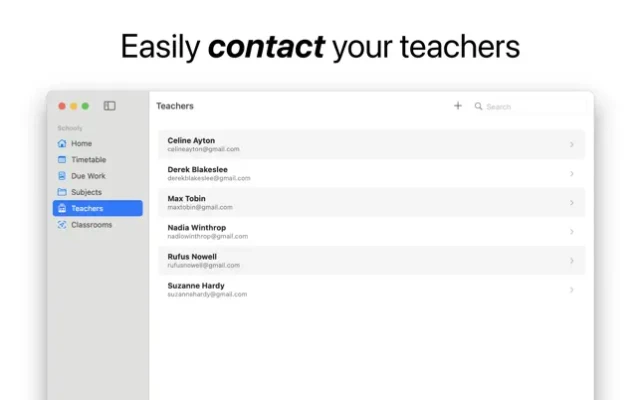Viewport: 640px width, 400px height.
Task: Click the plus icon to add teacher
Action: point(458,106)
